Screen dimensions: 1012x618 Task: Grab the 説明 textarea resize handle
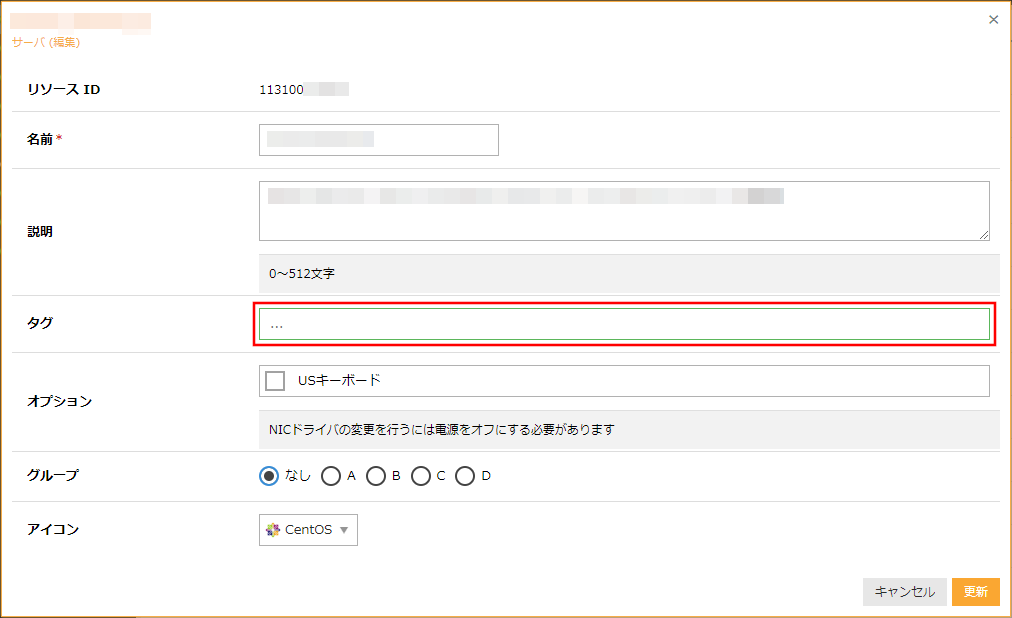coord(984,234)
